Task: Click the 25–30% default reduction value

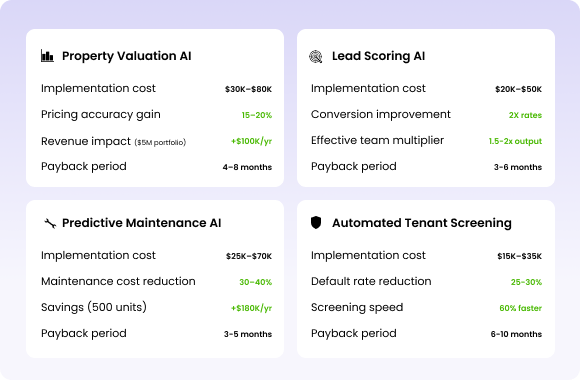Action: 526,282
